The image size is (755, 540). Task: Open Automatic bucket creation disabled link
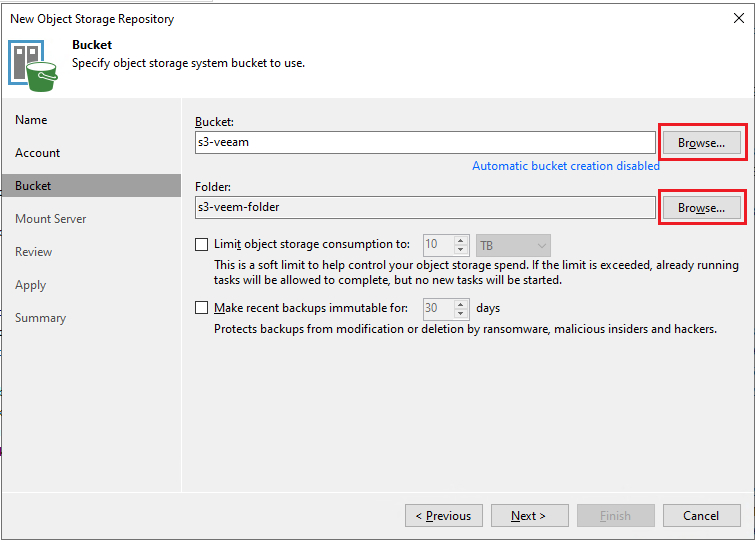(566, 166)
